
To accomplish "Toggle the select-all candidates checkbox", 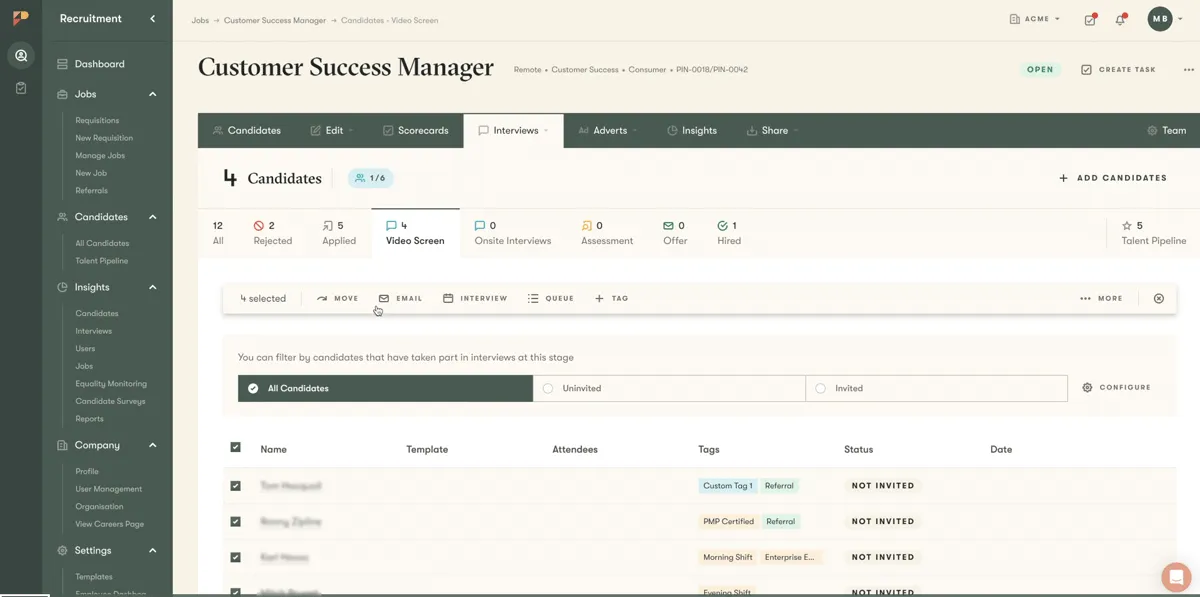I will point(235,447).
